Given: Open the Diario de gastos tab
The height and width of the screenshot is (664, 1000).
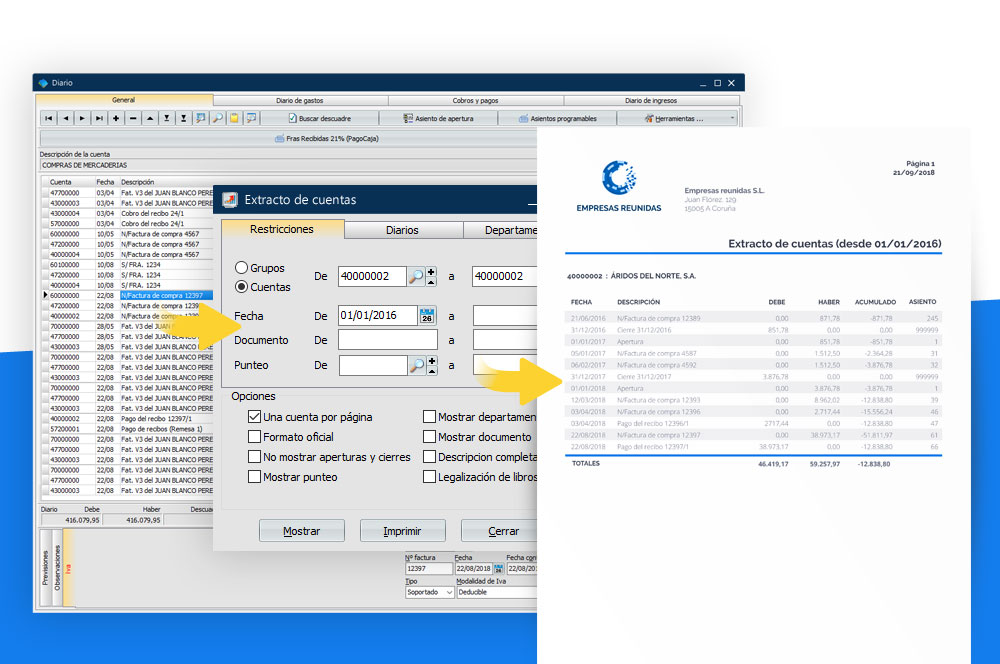Looking at the screenshot, I should (x=300, y=100).
